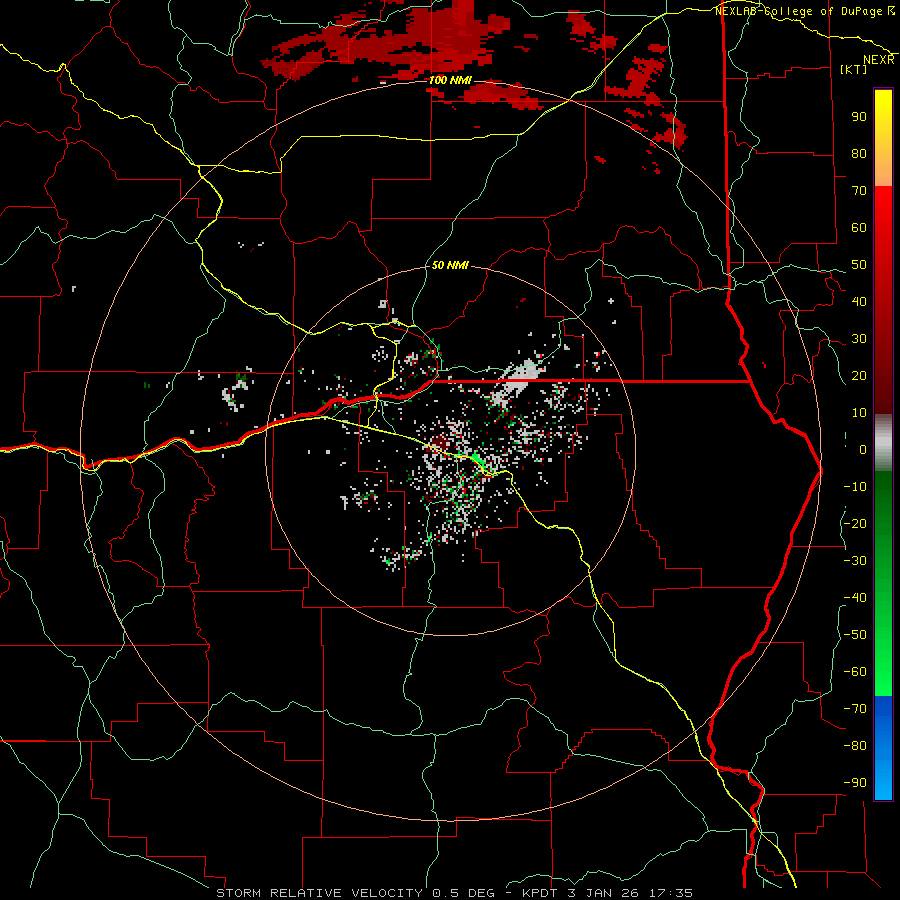Click the Storm Relative Velocity caption at bottom

pyautogui.click(x=454, y=893)
